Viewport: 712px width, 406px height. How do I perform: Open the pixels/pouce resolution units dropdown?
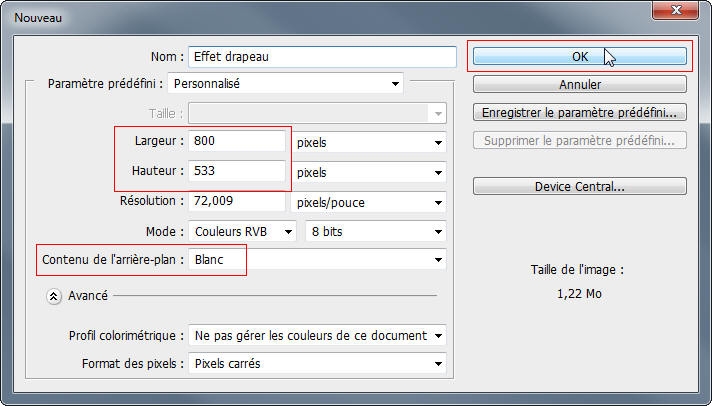369,203
